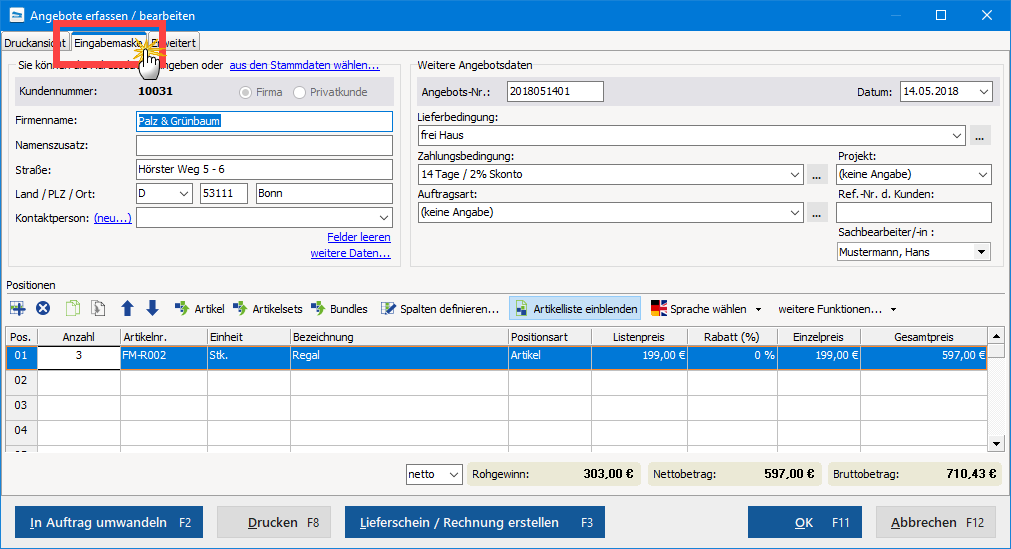Insert an Artikel into positions
1011x549 pixels.
[x=199, y=309]
